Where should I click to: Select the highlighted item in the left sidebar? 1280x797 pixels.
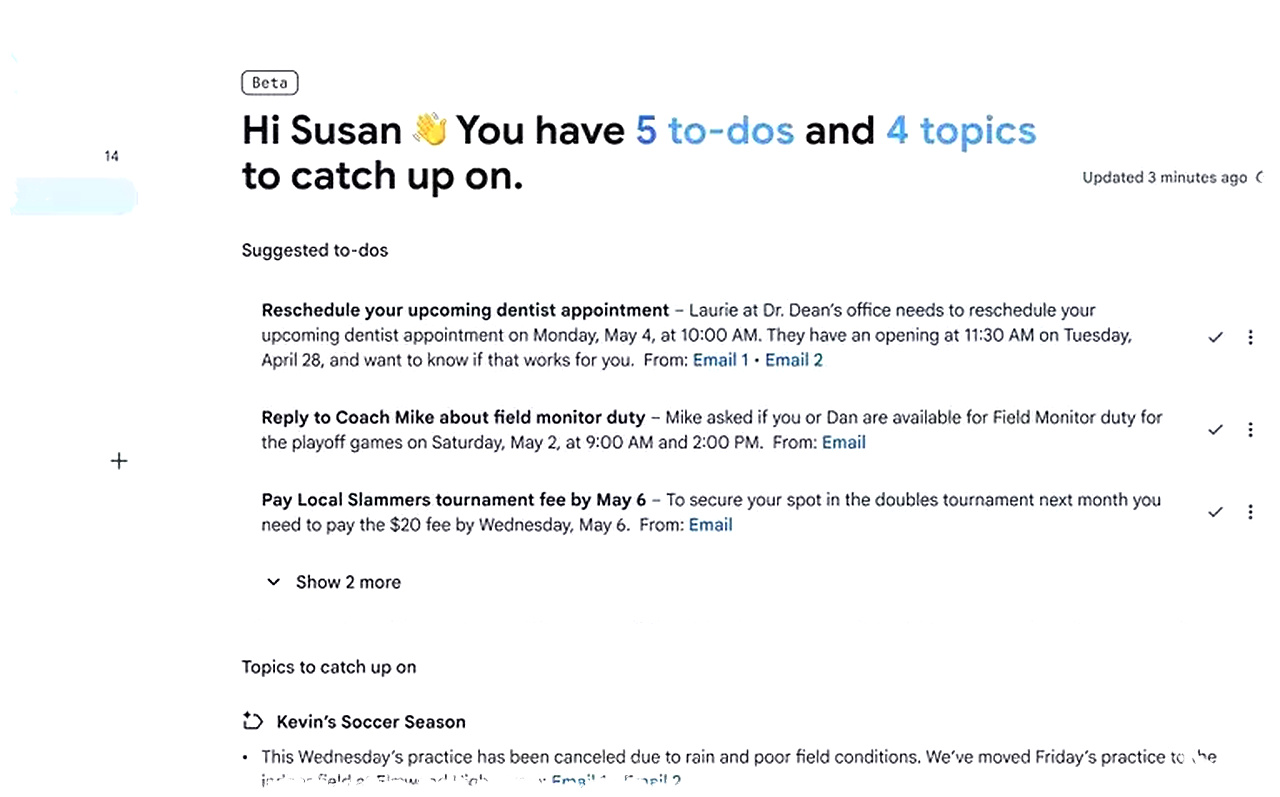point(74,196)
